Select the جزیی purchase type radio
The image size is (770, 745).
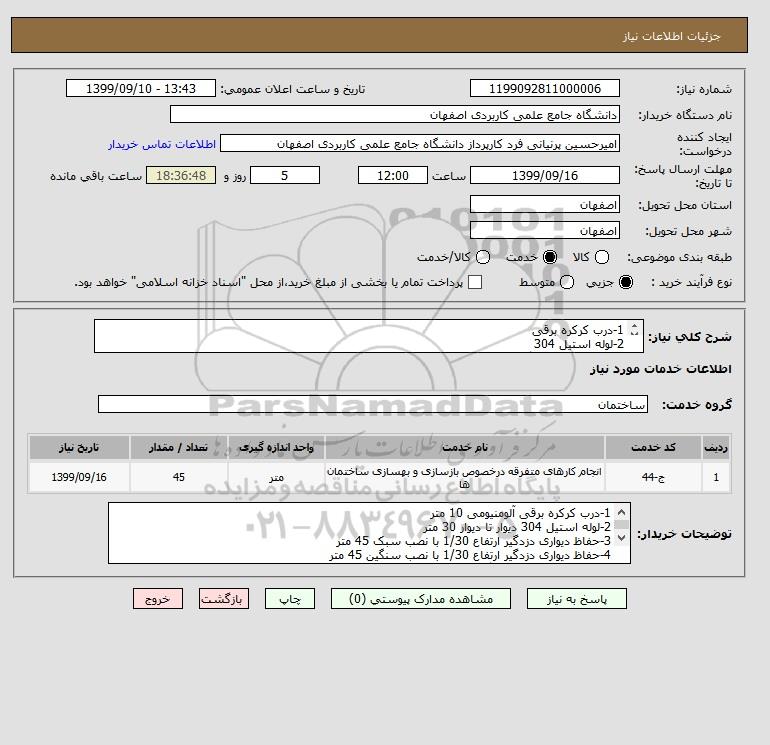(x=626, y=282)
